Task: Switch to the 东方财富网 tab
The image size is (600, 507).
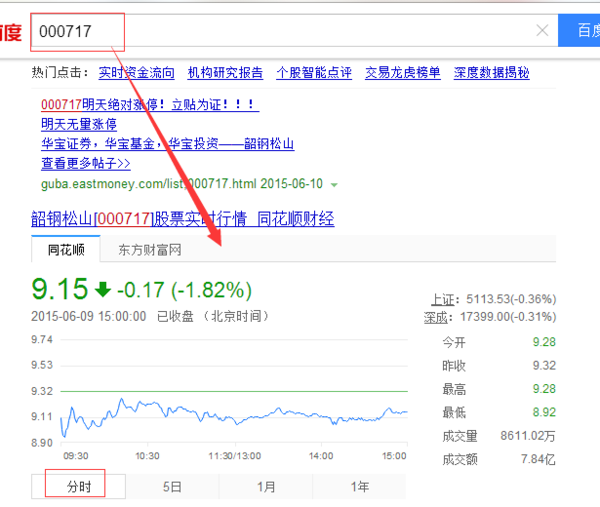Action: pos(150,249)
